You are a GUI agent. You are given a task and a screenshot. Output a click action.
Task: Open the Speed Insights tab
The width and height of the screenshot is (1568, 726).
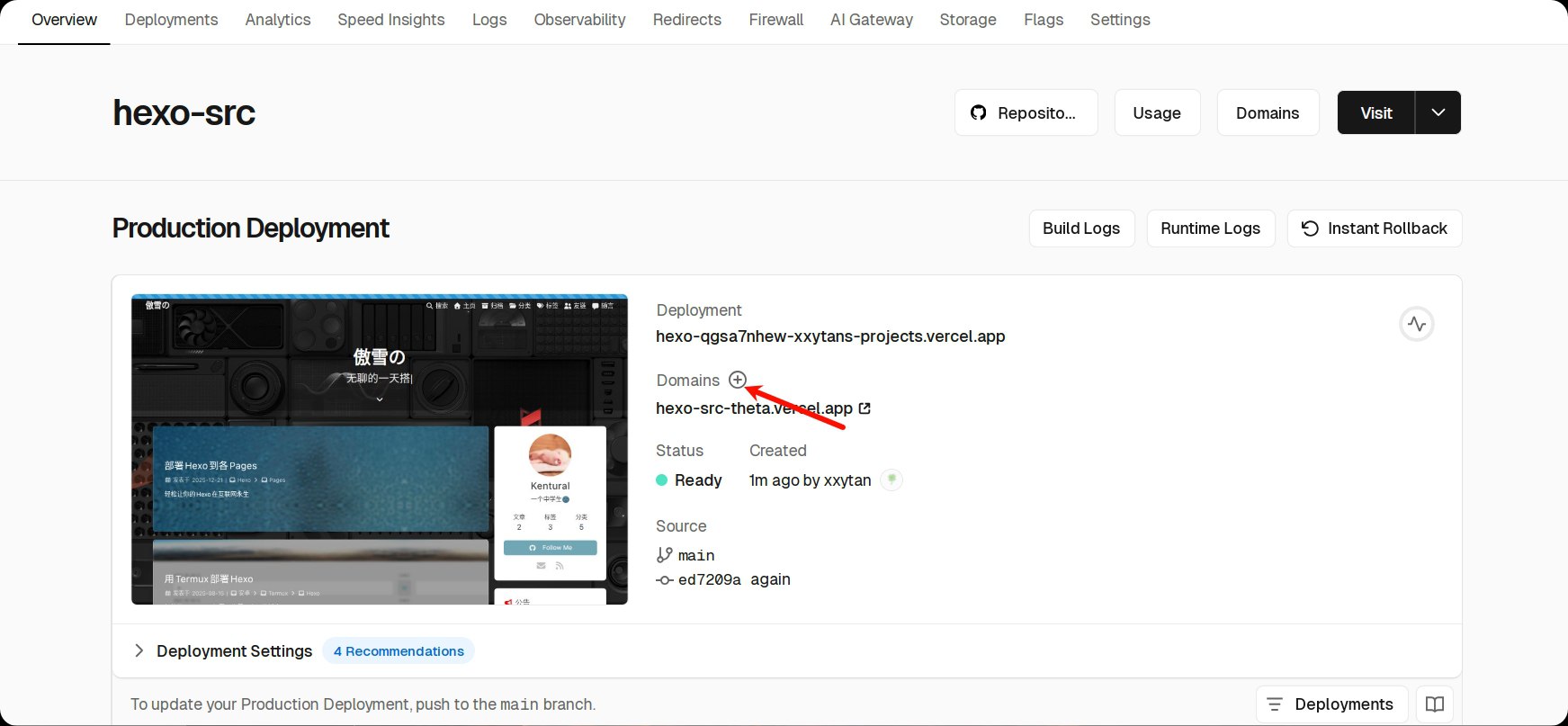click(x=391, y=20)
